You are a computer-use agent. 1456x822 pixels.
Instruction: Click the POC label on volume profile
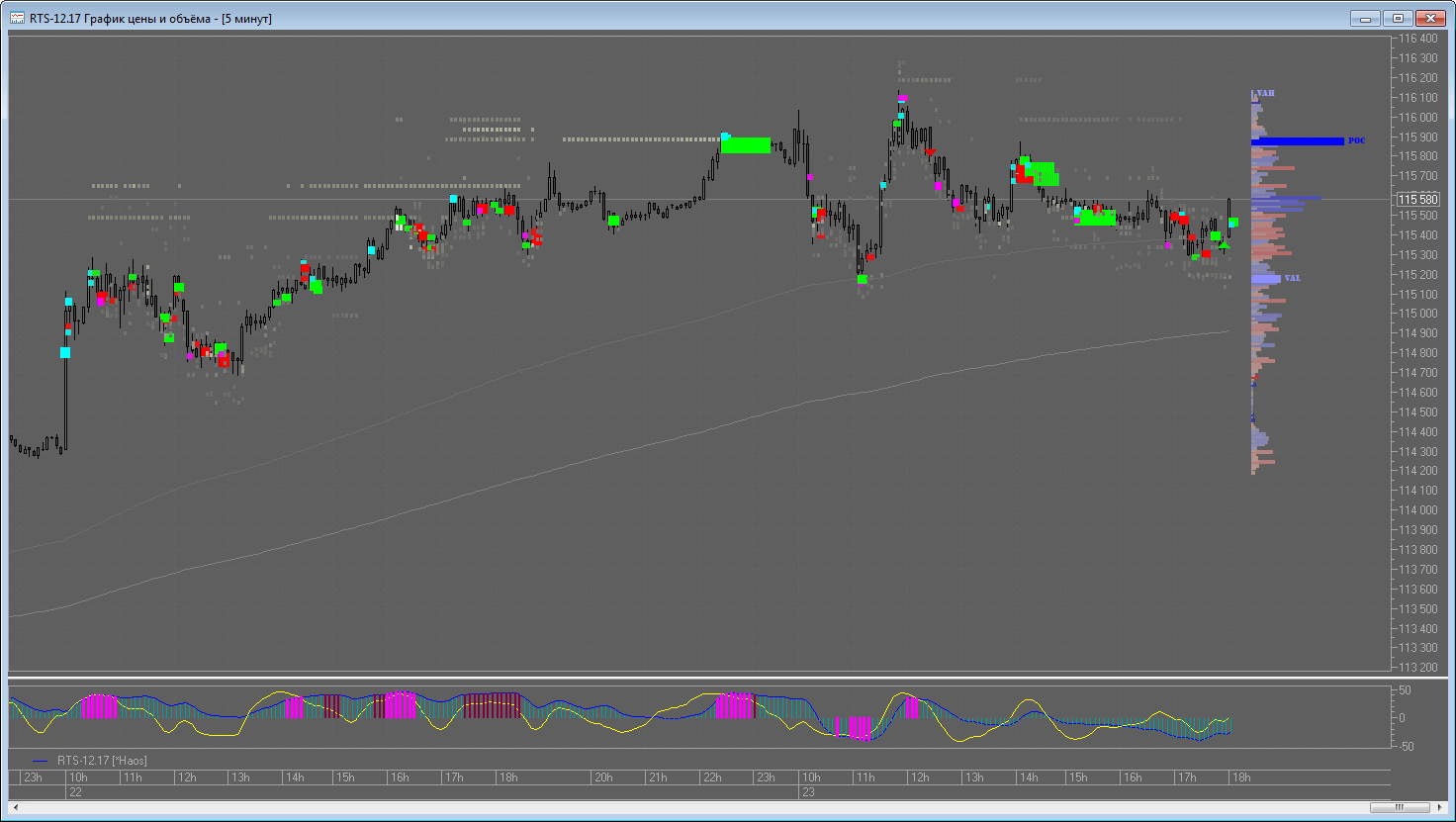tap(1356, 141)
